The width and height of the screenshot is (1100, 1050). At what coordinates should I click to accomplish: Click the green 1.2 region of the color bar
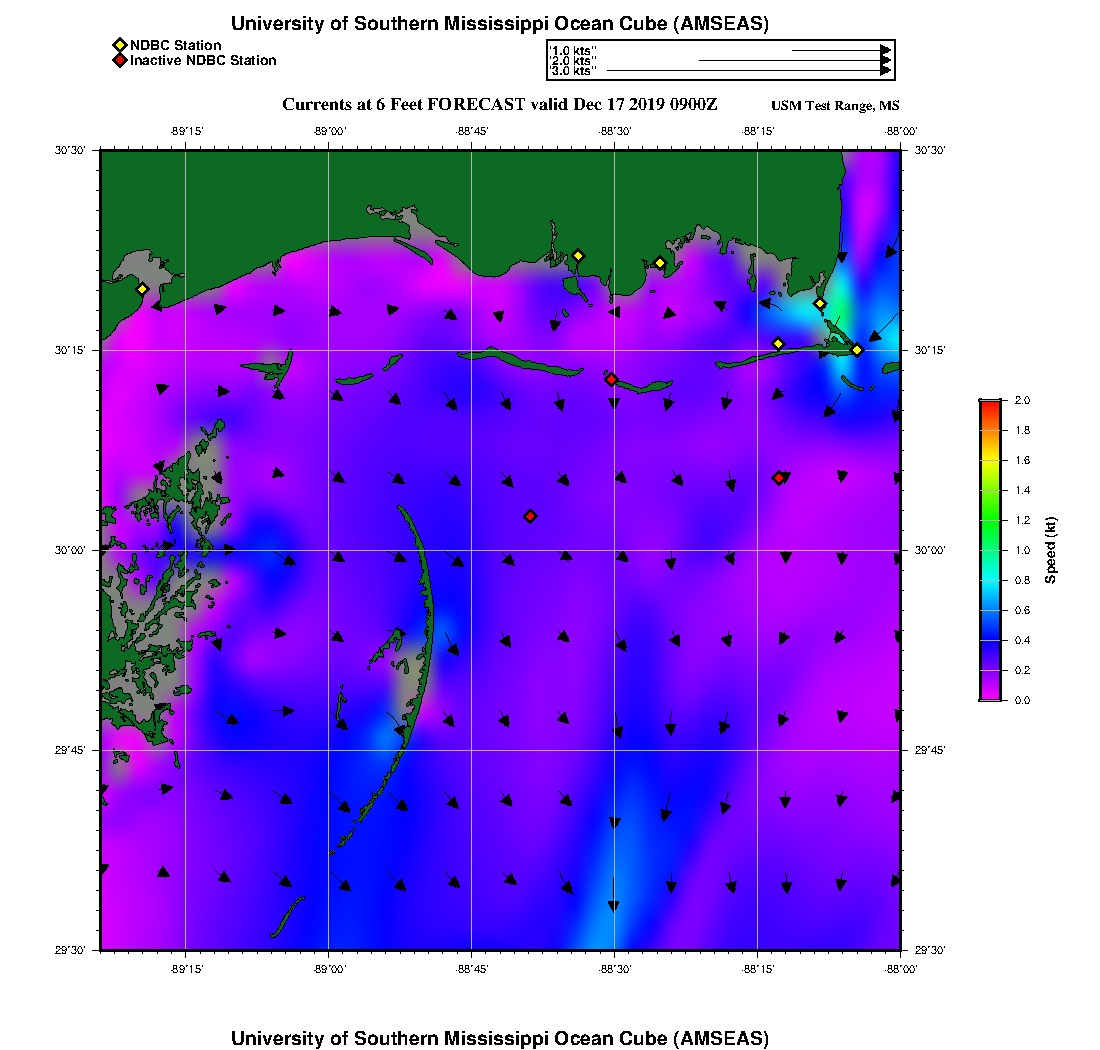click(x=990, y=520)
